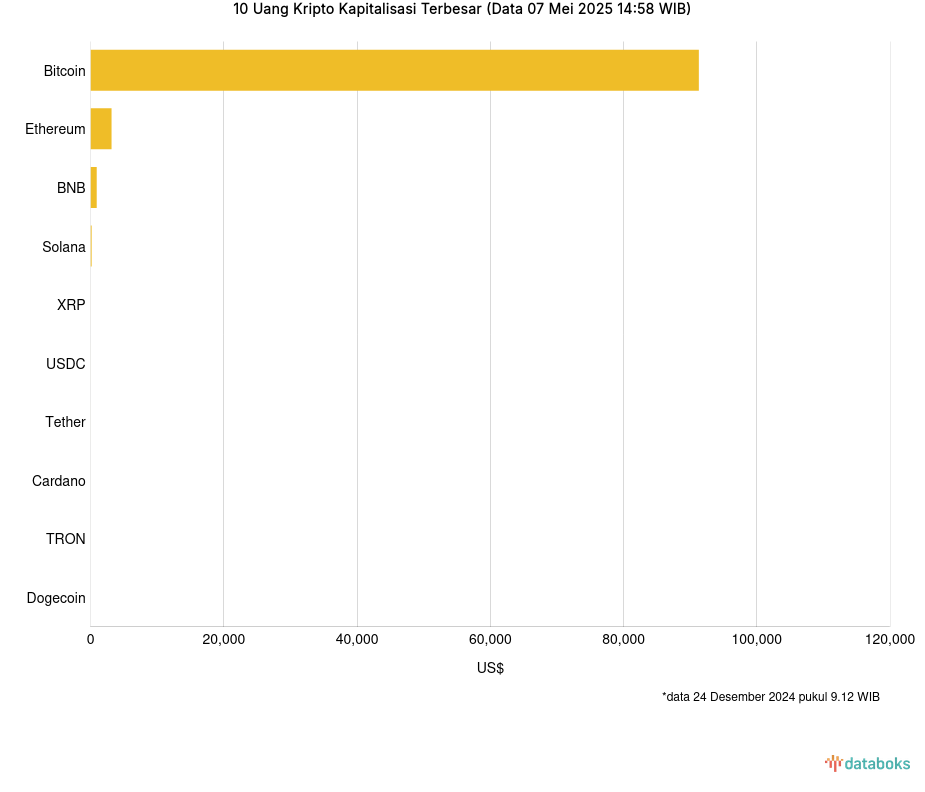Click the 24 Desember 2024 data footnote
This screenshot has width=925, height=792.
point(770,697)
